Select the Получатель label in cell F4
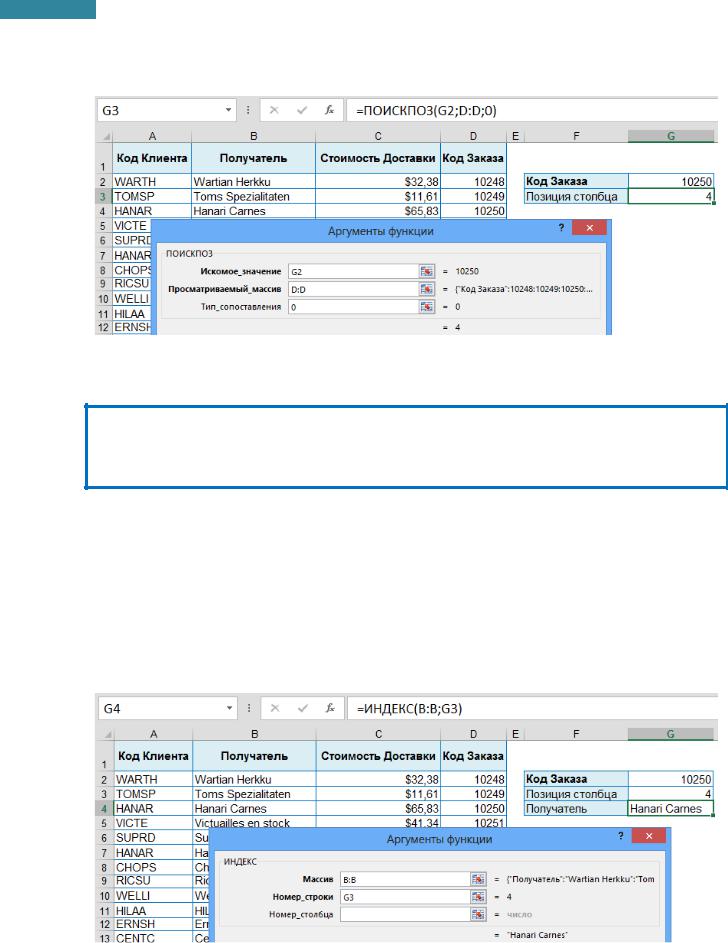The width and height of the screenshot is (728, 943). coord(576,809)
